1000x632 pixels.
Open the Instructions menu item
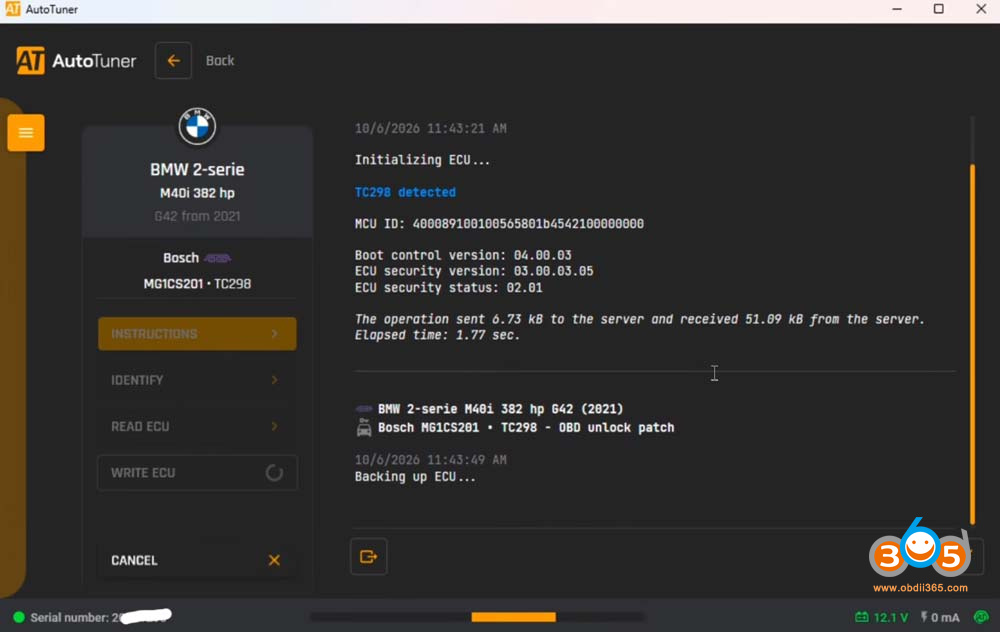197,334
